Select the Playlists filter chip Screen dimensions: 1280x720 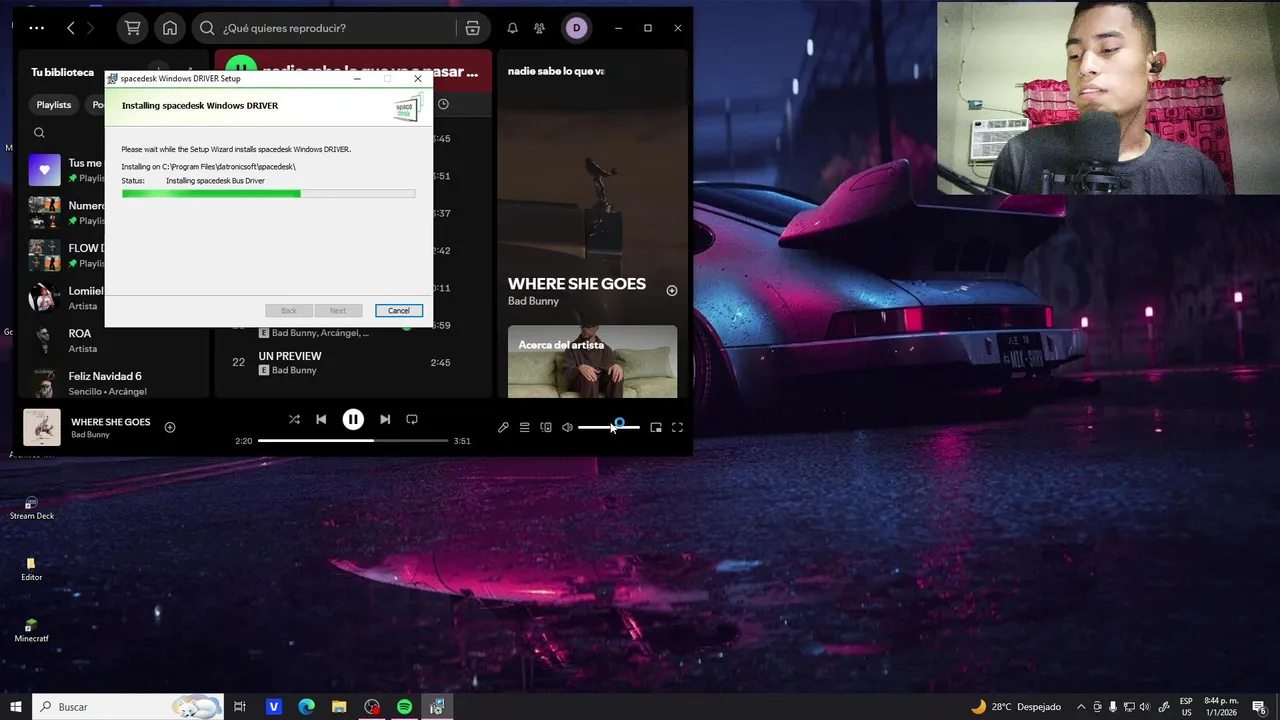[x=54, y=105]
